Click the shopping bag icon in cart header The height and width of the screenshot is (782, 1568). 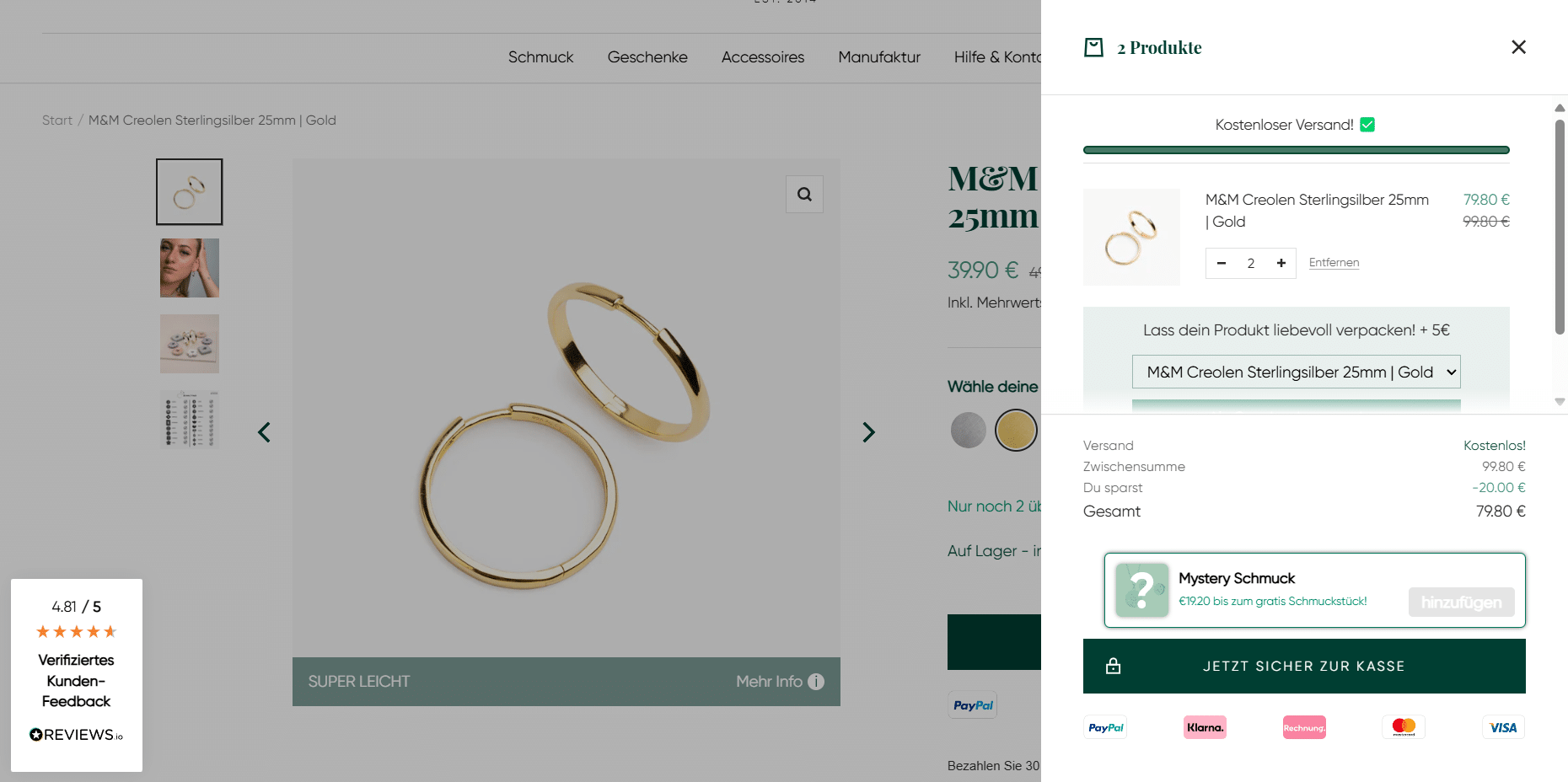pos(1093,47)
